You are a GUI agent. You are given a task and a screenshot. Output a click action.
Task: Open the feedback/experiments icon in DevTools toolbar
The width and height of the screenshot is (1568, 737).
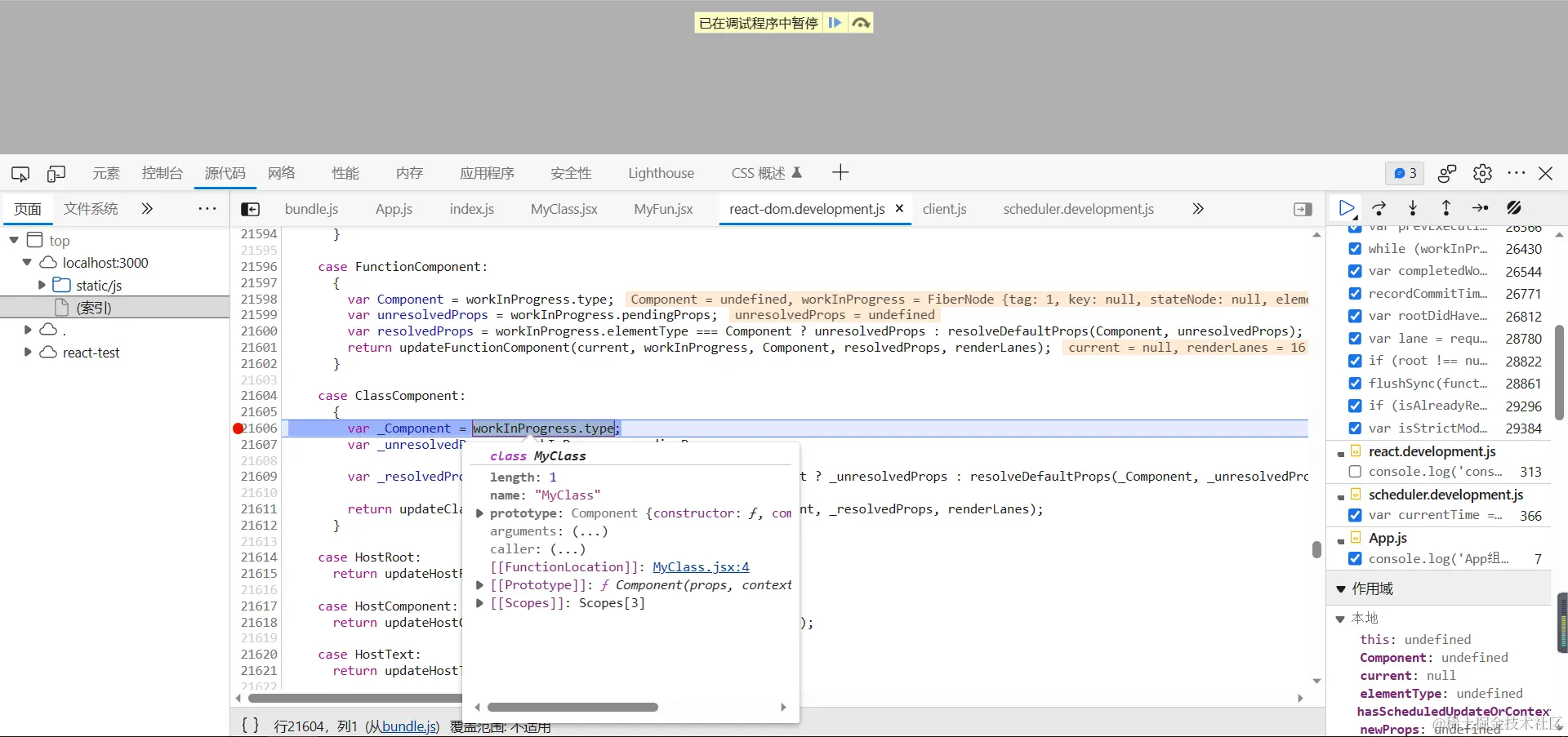click(x=1447, y=173)
